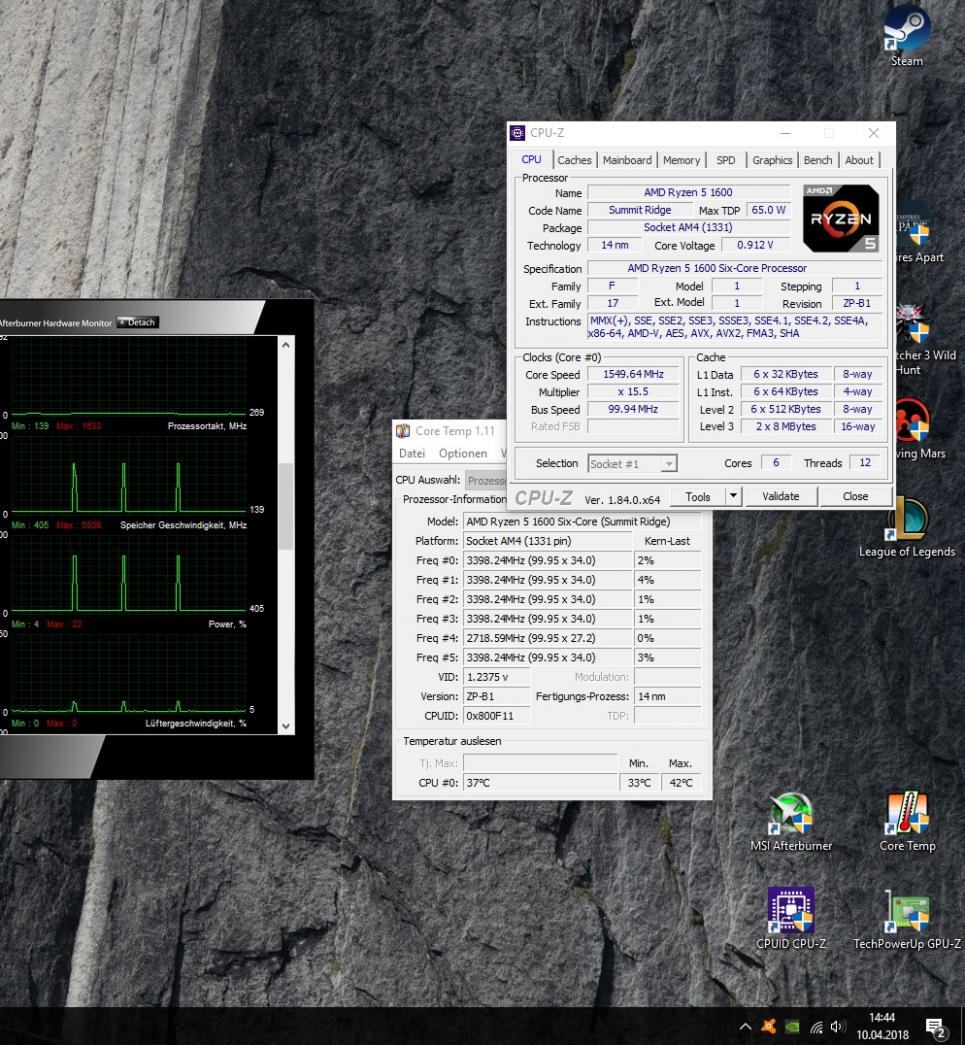Open the network Wi-Fi tray icon
This screenshot has height=1045, width=965.
(x=816, y=1027)
